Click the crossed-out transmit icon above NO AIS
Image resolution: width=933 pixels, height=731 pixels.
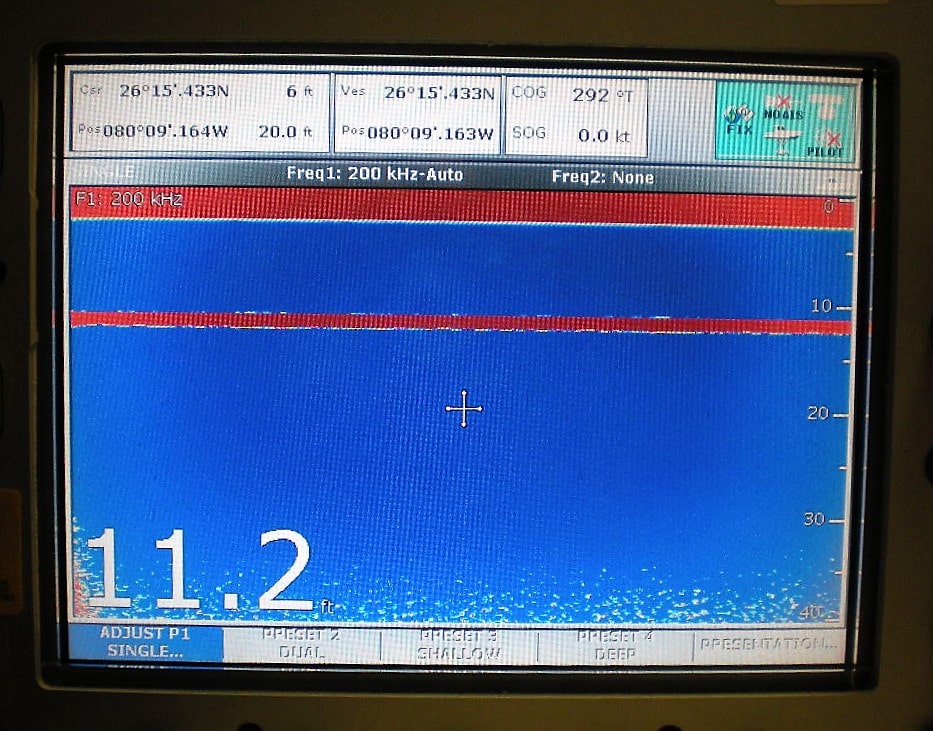(x=783, y=100)
